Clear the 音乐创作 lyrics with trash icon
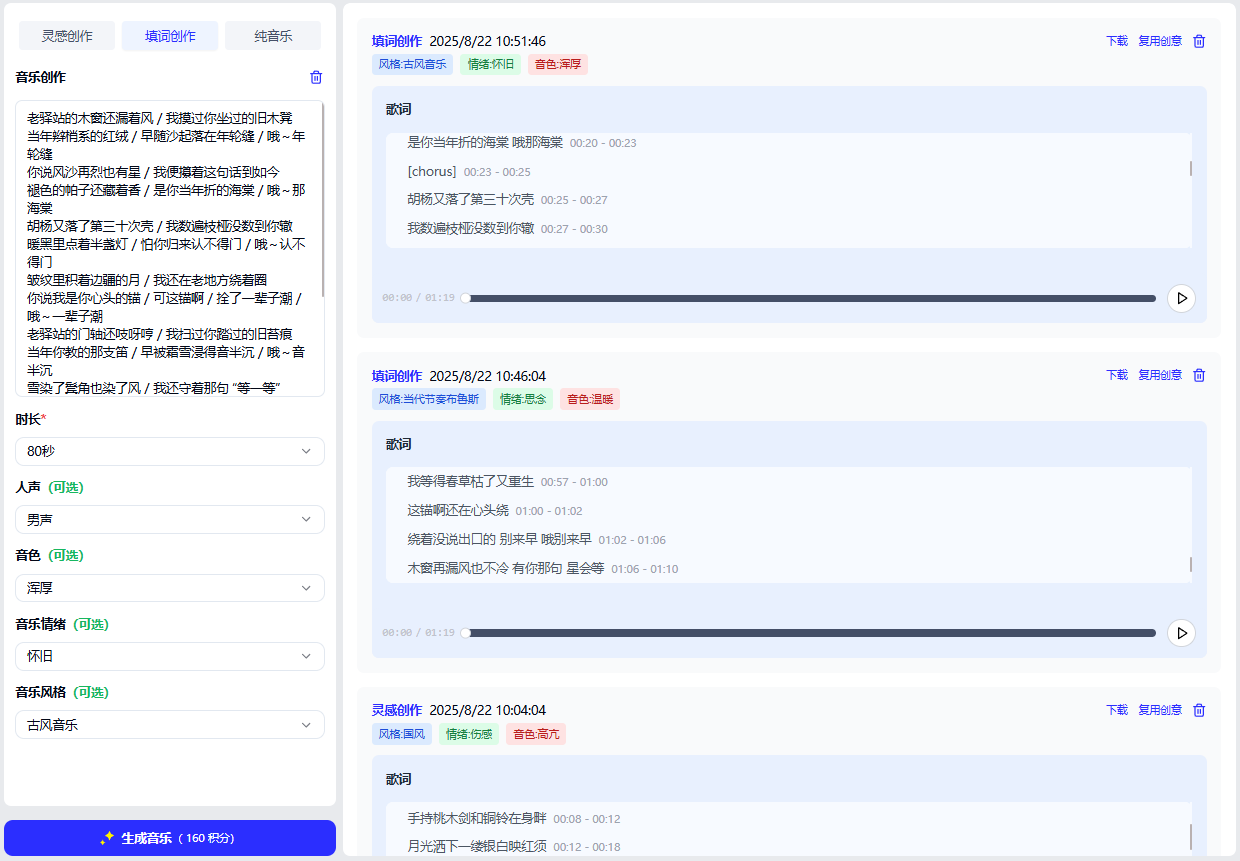Screen dimensions: 1240x861 pos(316,77)
